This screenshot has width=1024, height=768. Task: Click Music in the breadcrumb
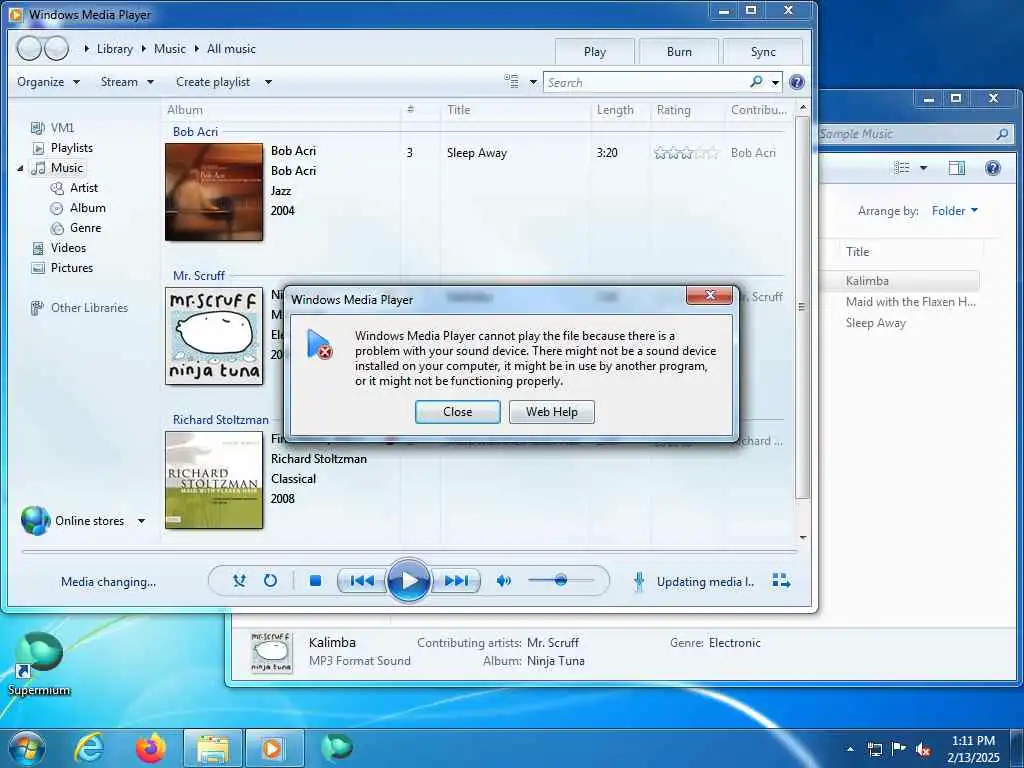point(170,49)
